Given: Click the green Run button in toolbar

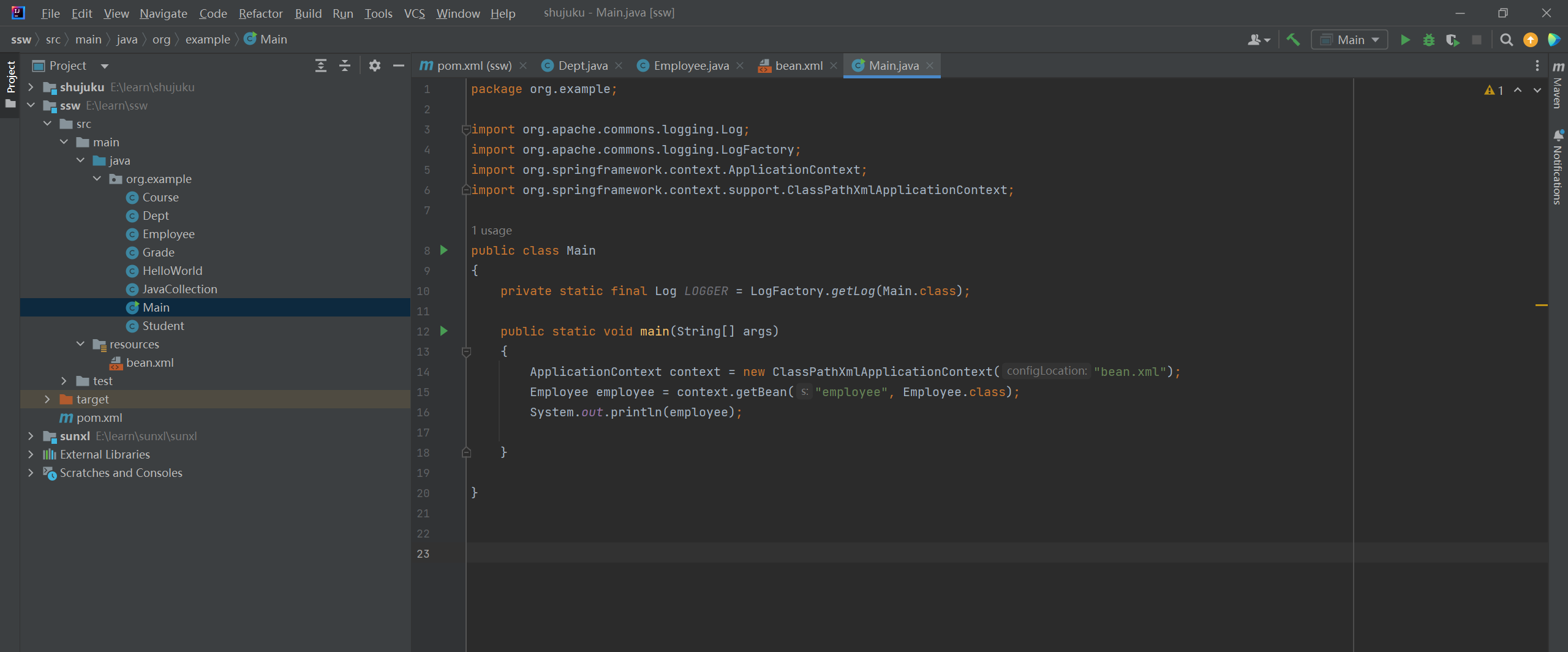Looking at the screenshot, I should click(x=1405, y=40).
